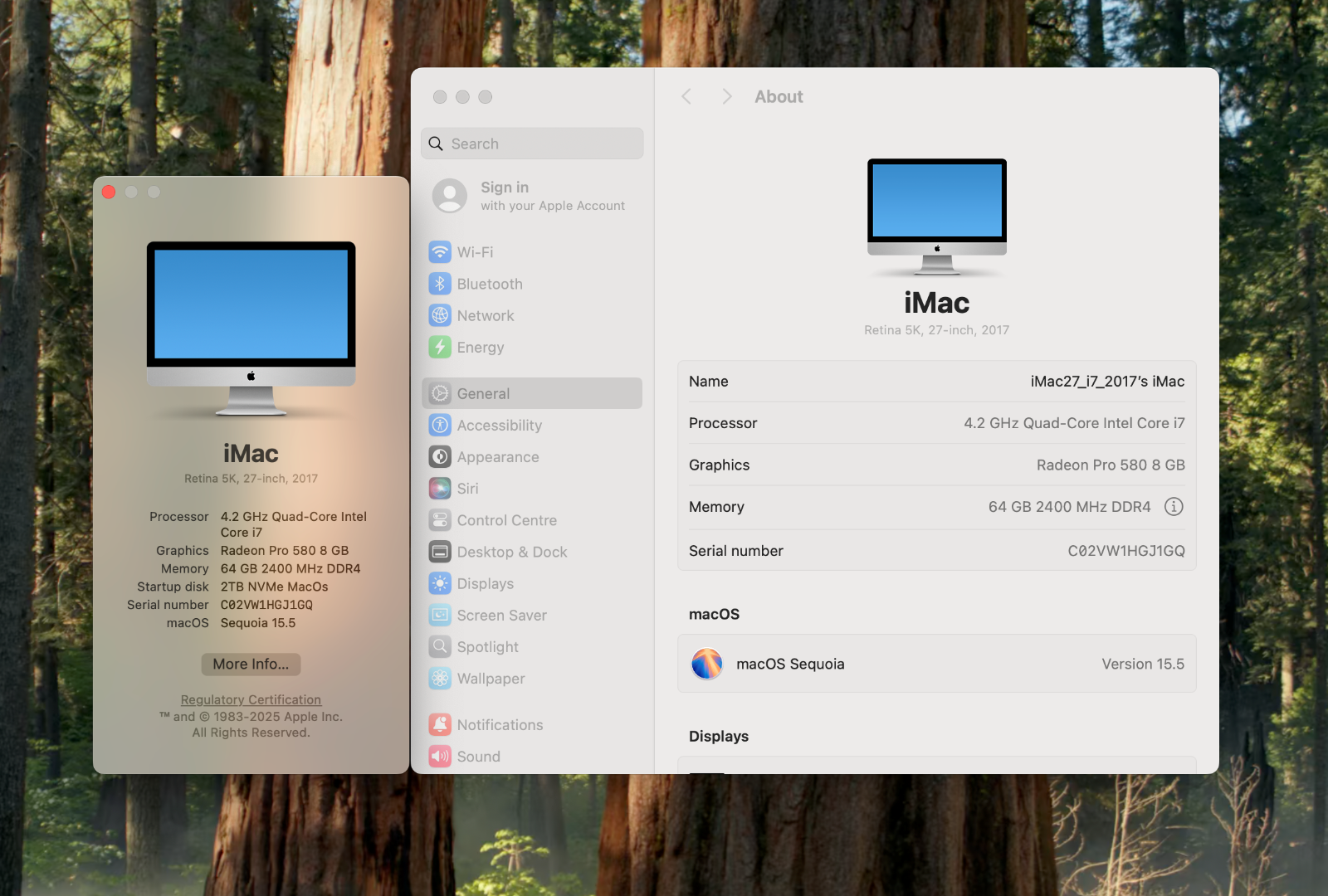The height and width of the screenshot is (896, 1328).
Task: Click the Bluetooth icon in the sidebar
Action: [x=440, y=284]
